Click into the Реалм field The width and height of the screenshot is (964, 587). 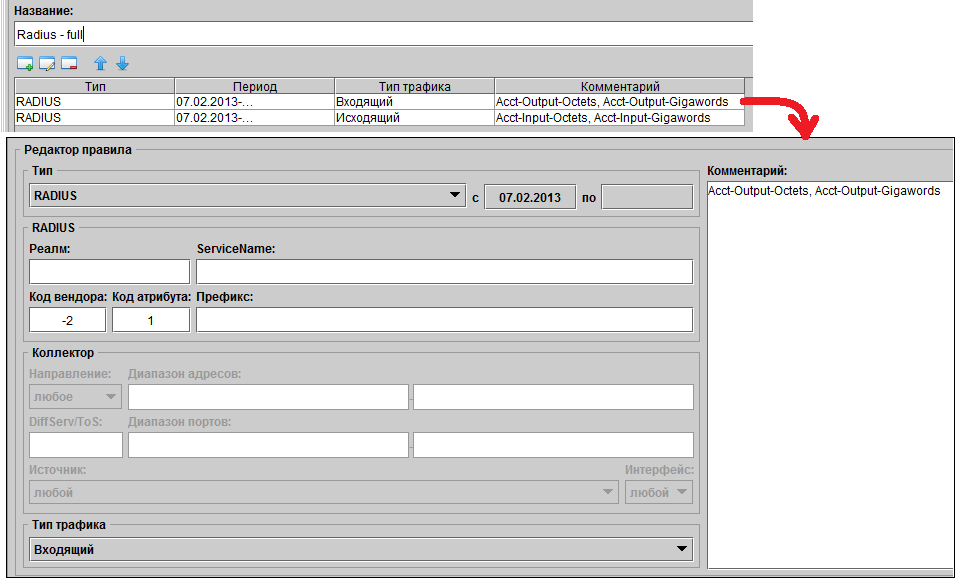(109, 272)
